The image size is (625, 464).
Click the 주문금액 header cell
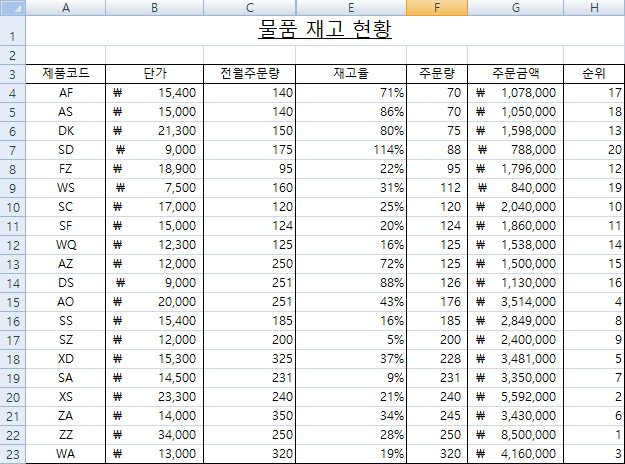tap(515, 74)
